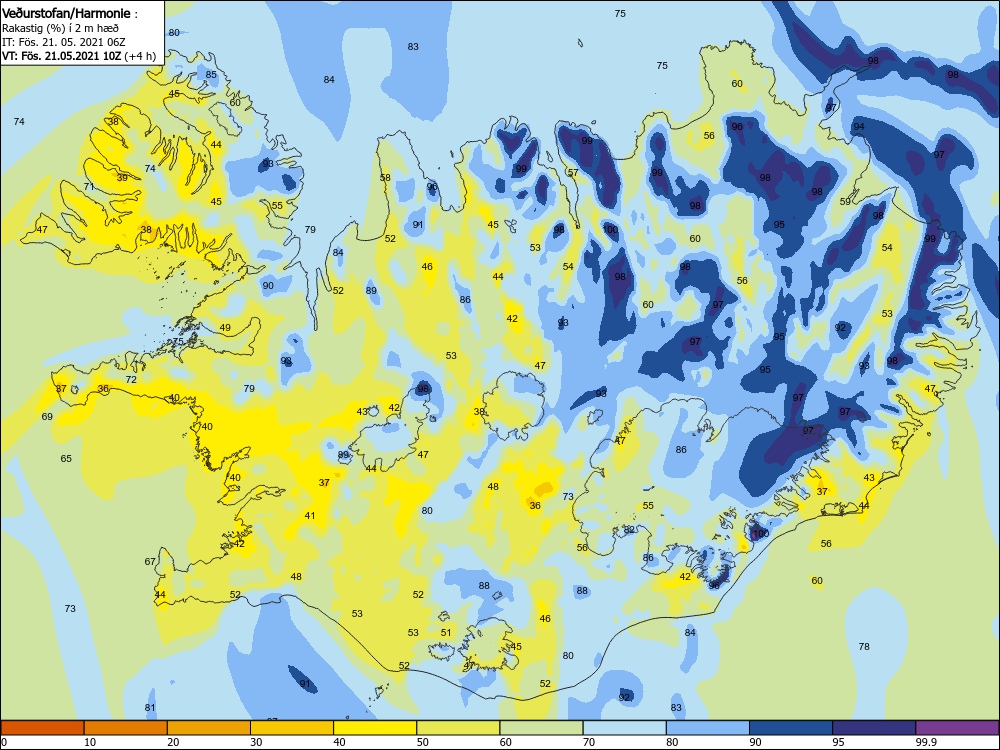
Task: Click the humidity value '69' on the map
Action: coord(47,416)
